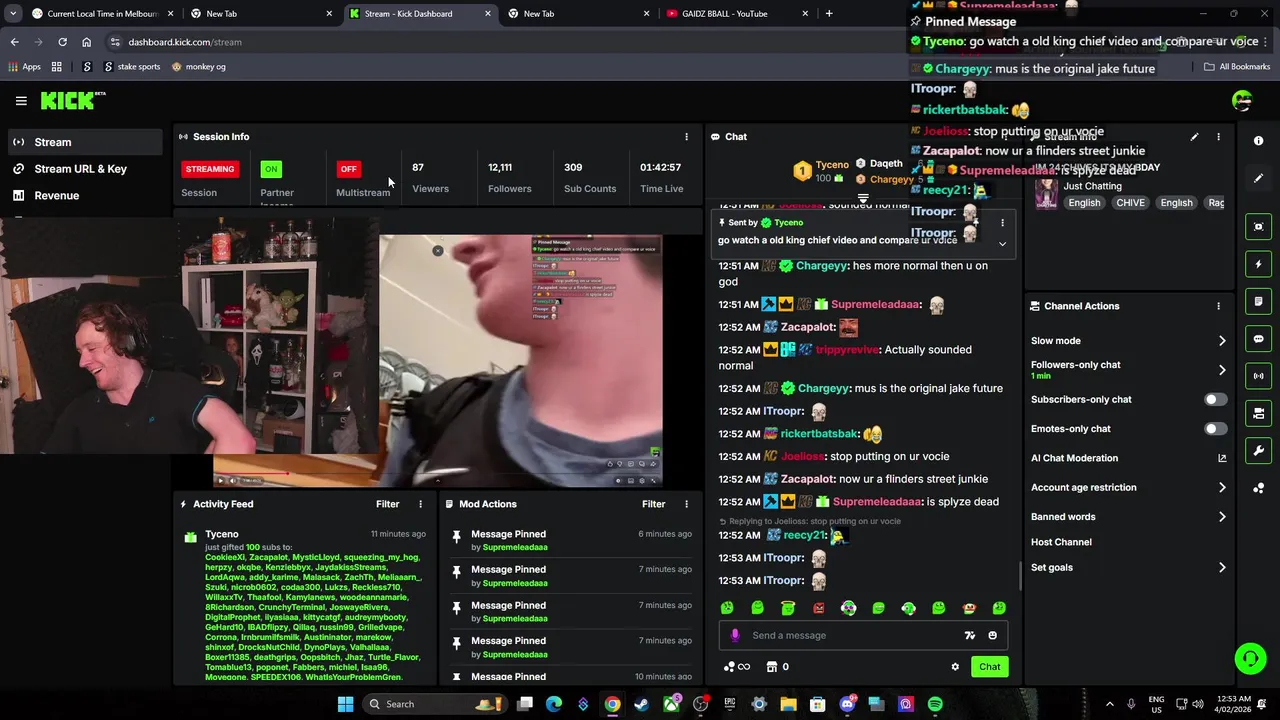
Task: Select Stream in left sidebar
Action: tap(86, 142)
